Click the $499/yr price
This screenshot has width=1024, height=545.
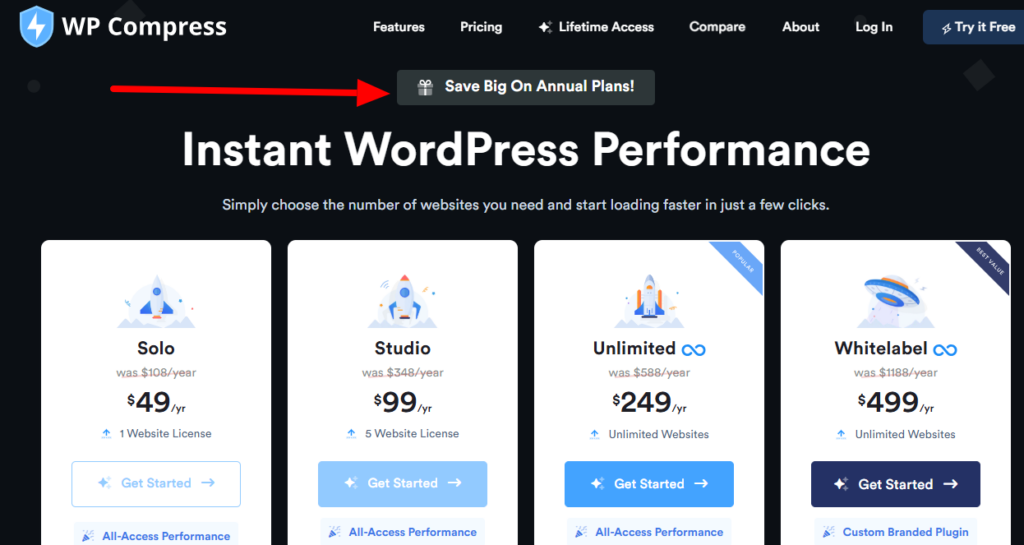[x=895, y=402]
